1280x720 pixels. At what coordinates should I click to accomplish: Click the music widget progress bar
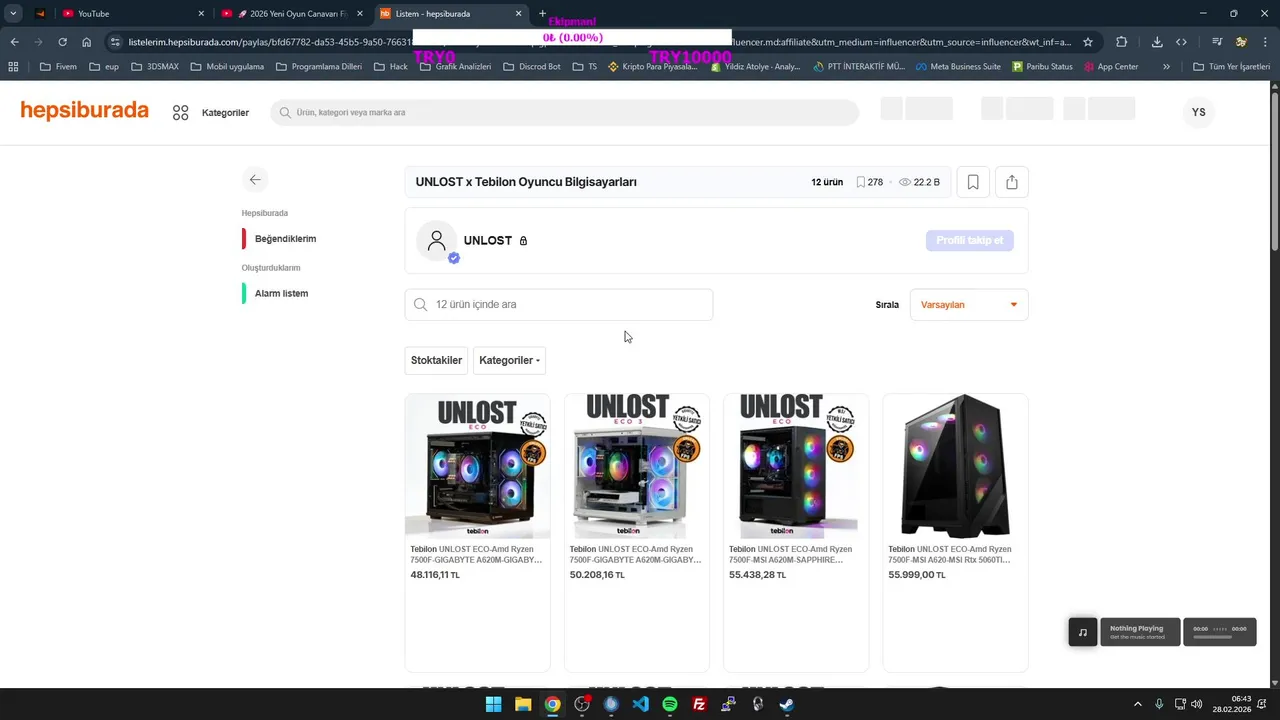pos(1212,637)
